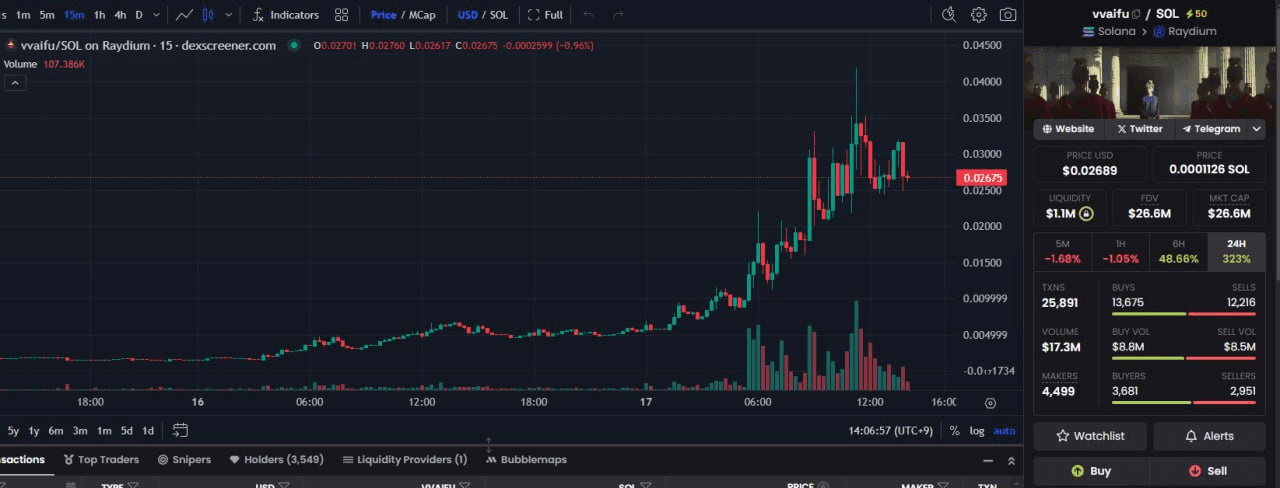
Task: Set chart range to 1d
Action: tap(148, 431)
